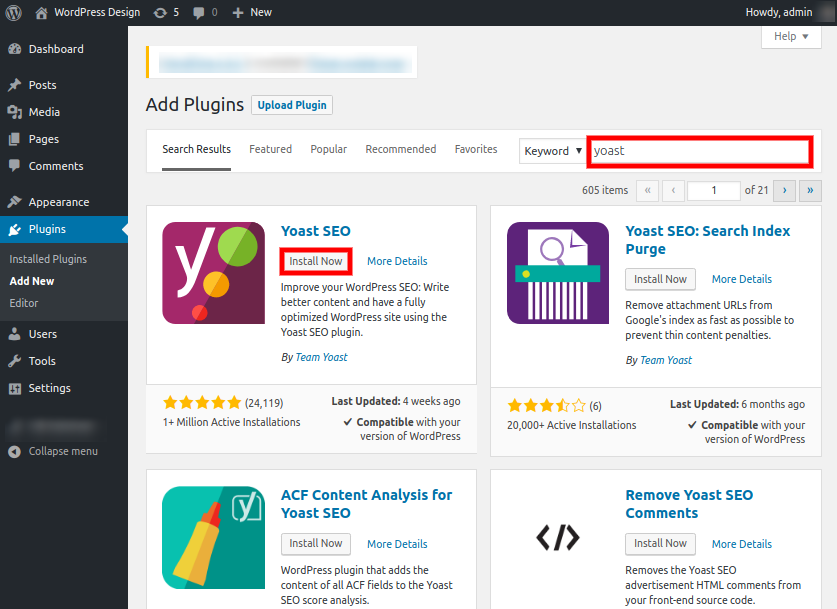Open ACF Content Analysis for Yoast SEO title

pos(367,504)
